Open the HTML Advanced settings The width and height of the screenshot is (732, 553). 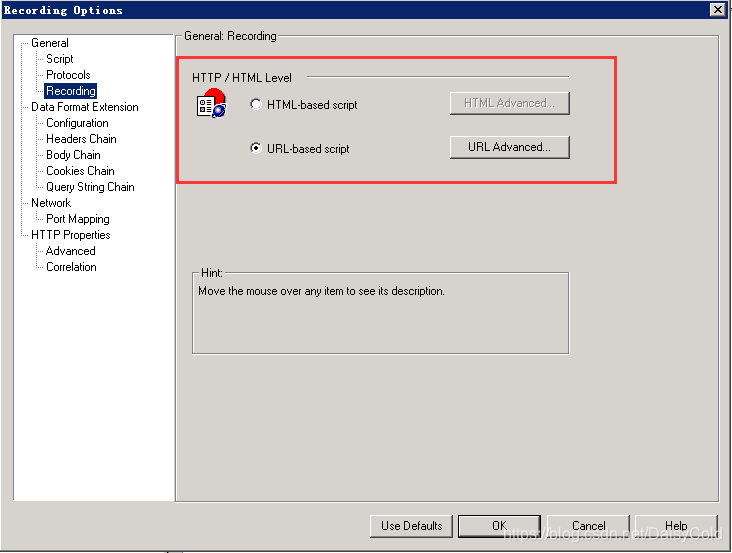click(x=510, y=103)
